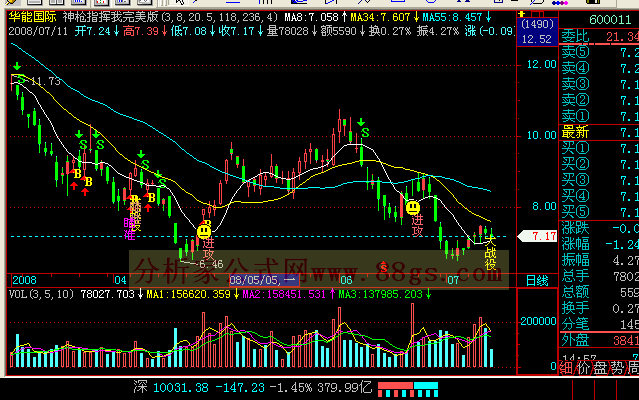Click the 日线 period selector
The width and height of the screenshot is (639, 400).
[537, 281]
